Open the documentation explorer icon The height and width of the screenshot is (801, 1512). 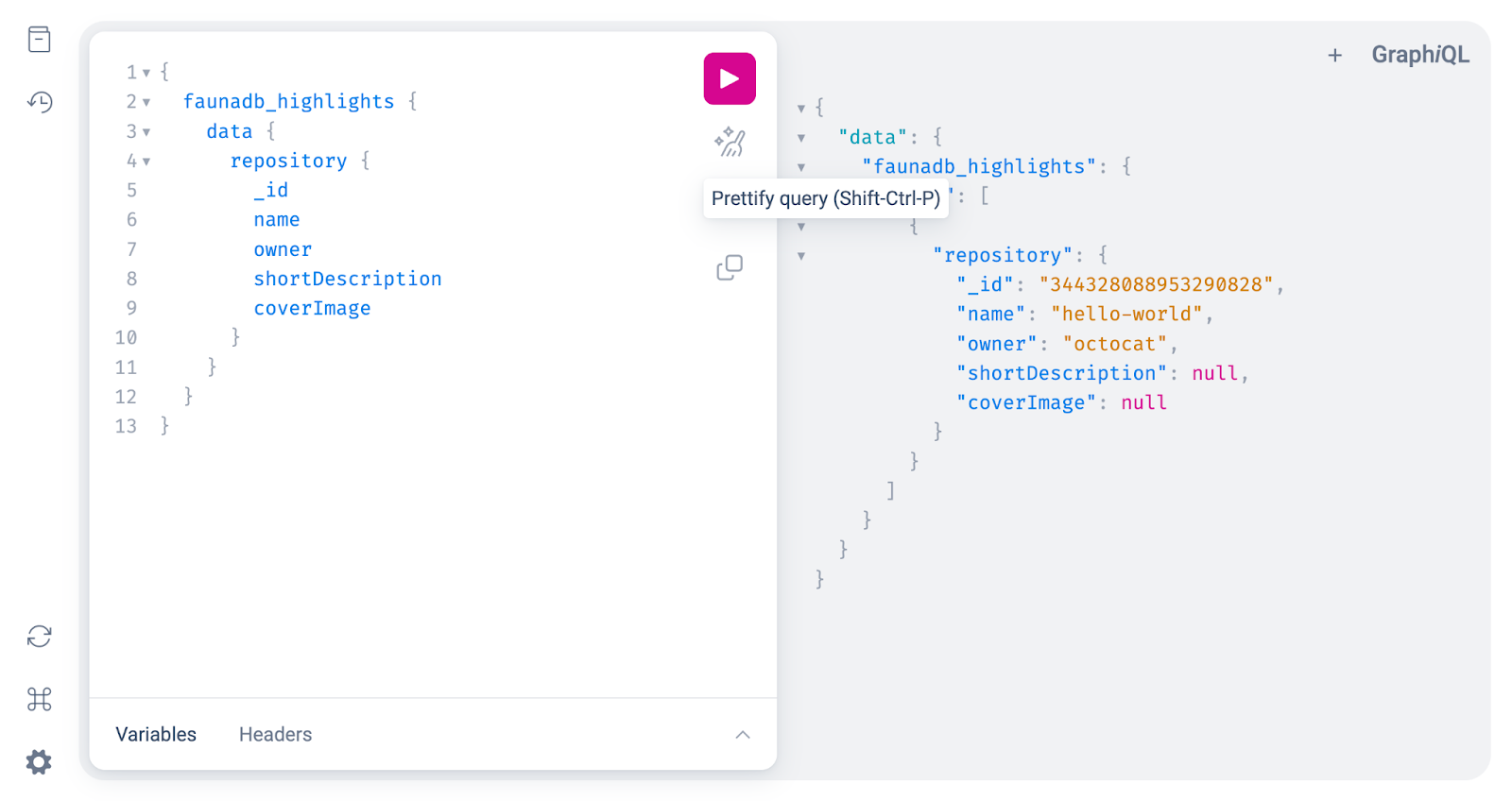40,40
